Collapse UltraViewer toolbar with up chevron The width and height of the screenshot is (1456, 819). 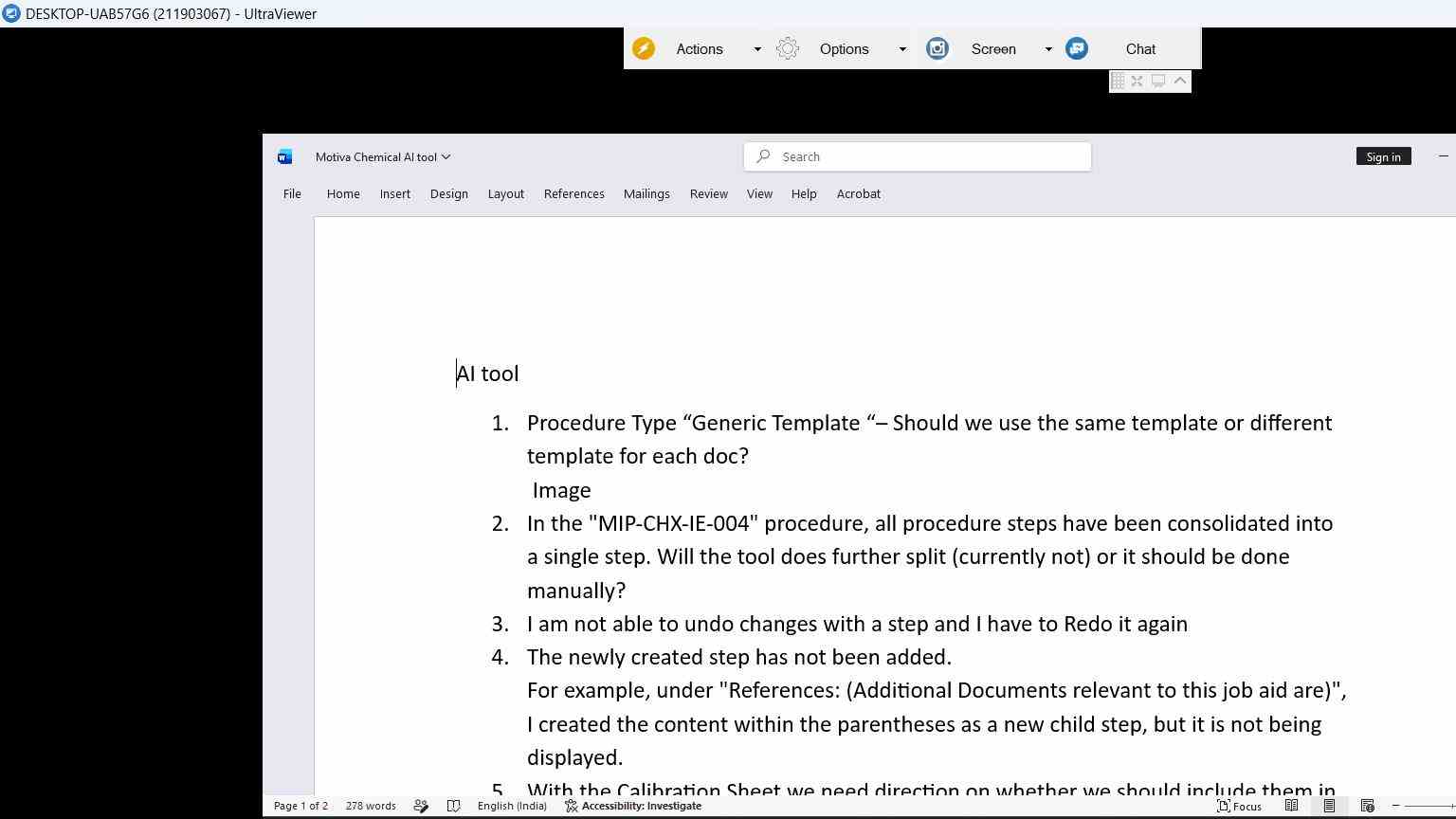tap(1180, 82)
